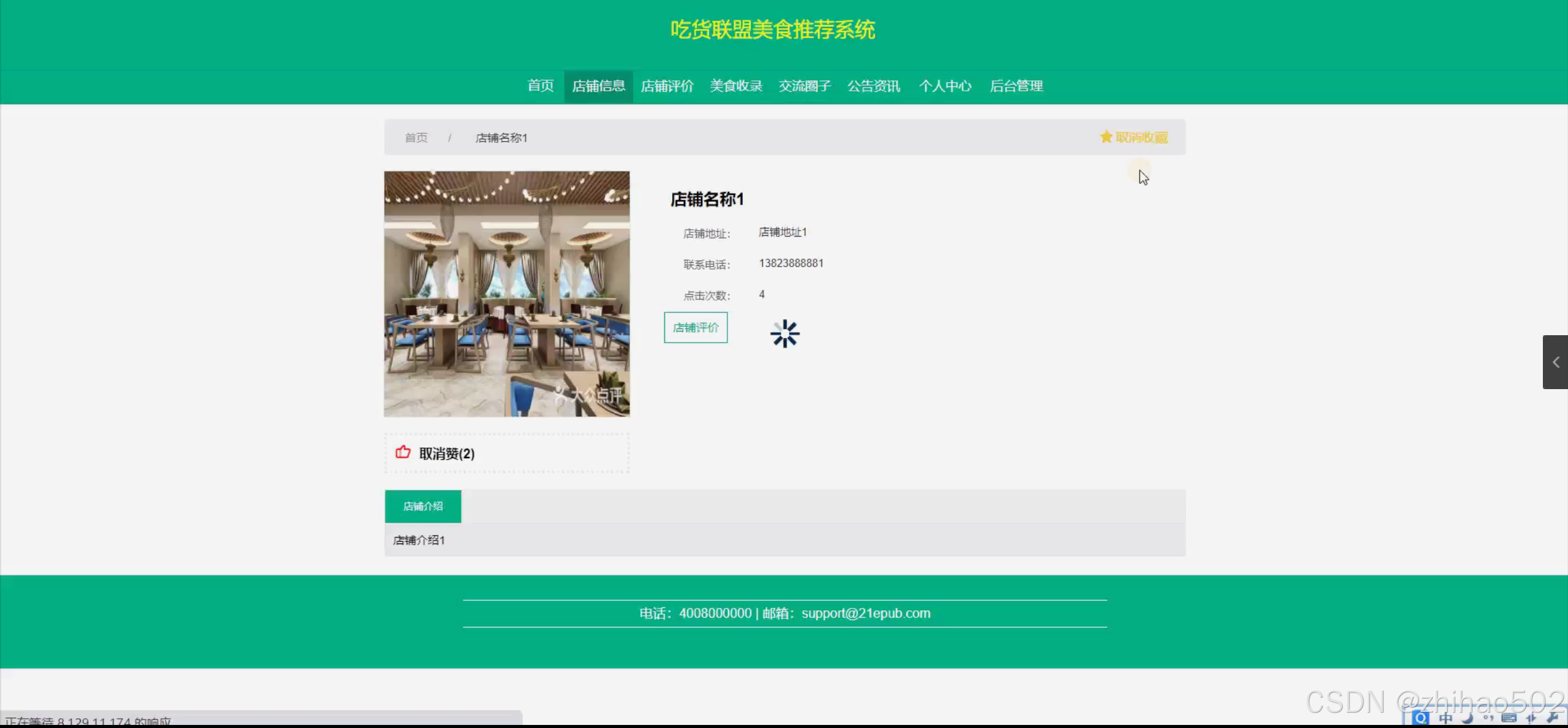This screenshot has height=728, width=1568.
Task: Click the blue Q input method logo
Action: pyautogui.click(x=1420, y=718)
